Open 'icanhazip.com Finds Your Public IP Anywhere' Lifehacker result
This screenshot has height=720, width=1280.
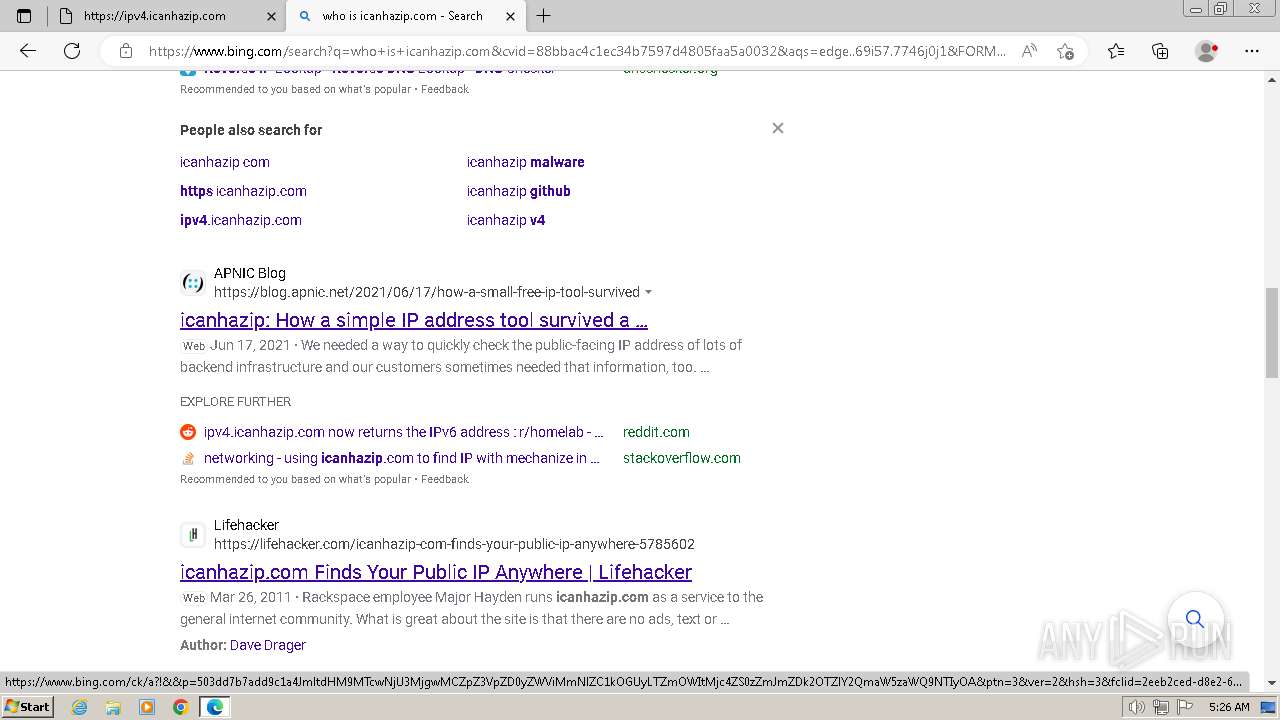(x=436, y=572)
